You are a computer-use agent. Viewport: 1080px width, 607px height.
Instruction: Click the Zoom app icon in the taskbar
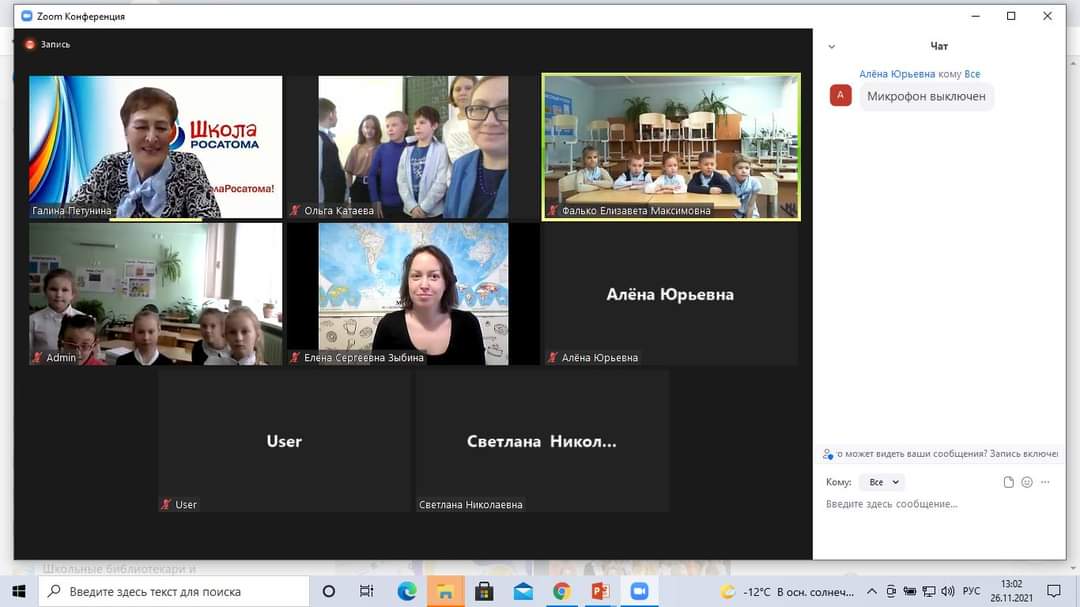point(639,591)
